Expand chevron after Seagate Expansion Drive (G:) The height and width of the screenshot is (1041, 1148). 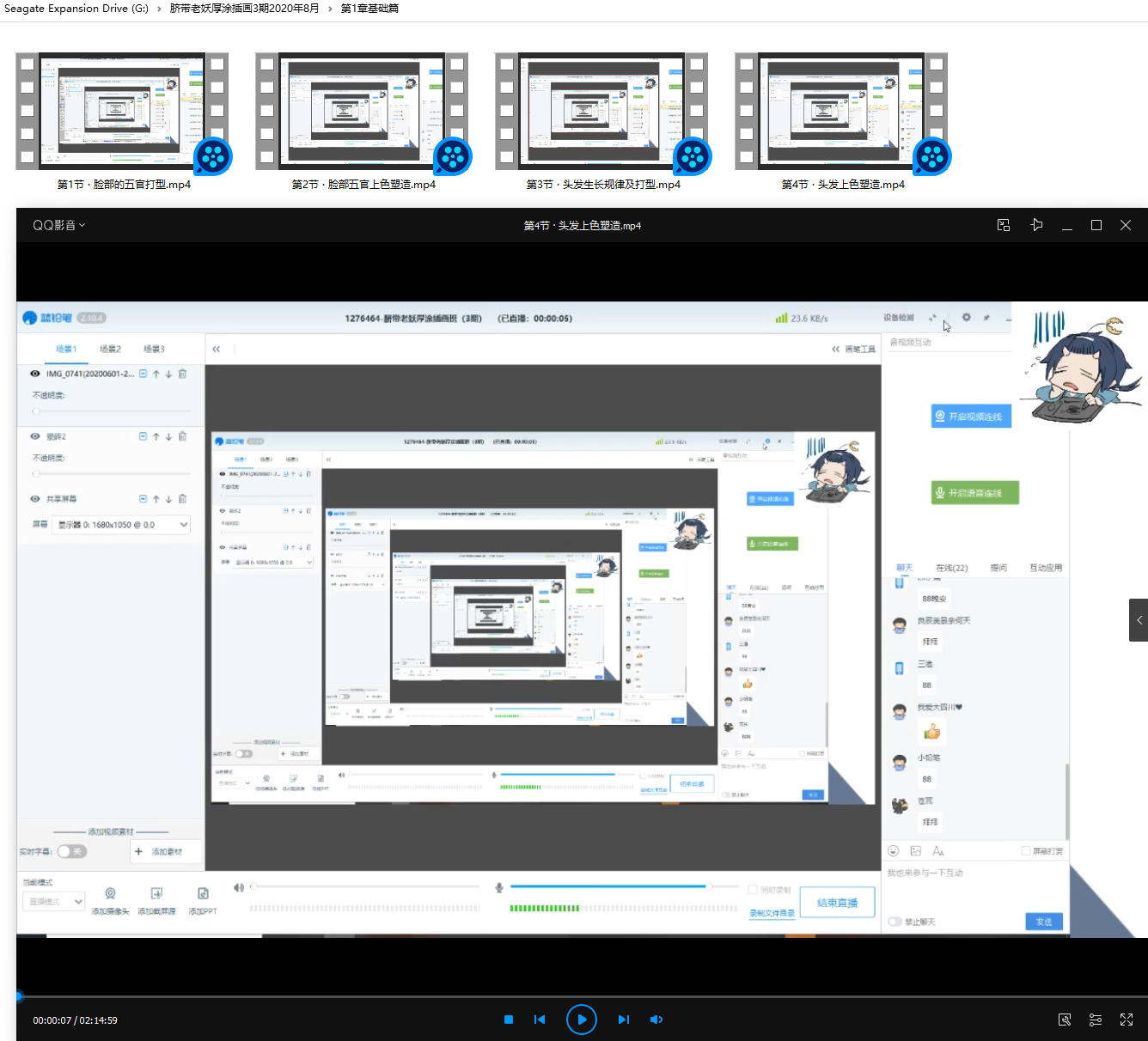click(x=159, y=9)
